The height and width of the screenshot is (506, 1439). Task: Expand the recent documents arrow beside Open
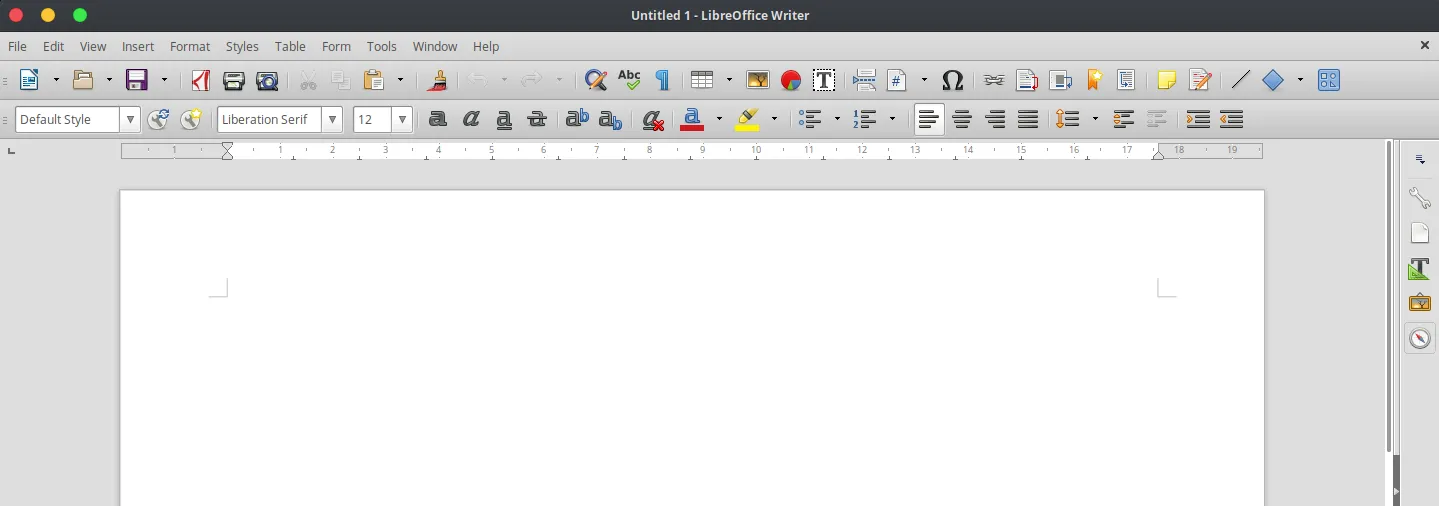109,80
